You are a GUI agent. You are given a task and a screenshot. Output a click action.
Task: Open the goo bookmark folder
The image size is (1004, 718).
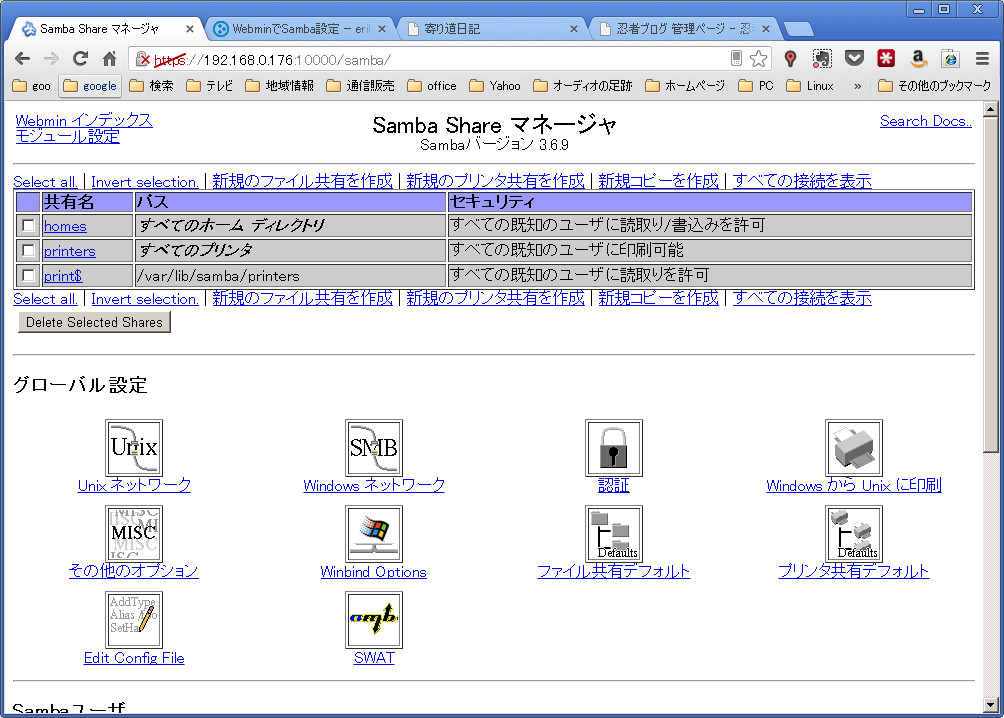(x=31, y=86)
